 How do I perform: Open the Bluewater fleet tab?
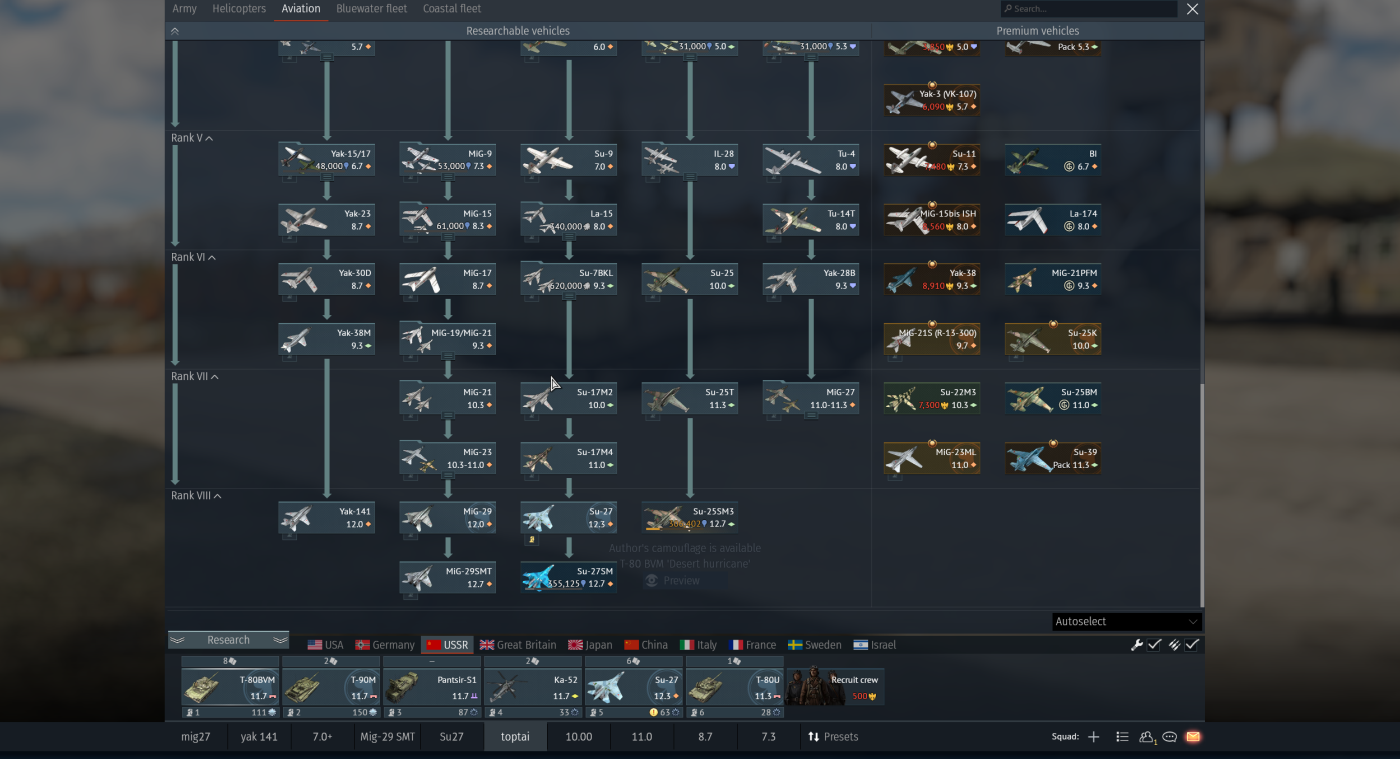372,9
